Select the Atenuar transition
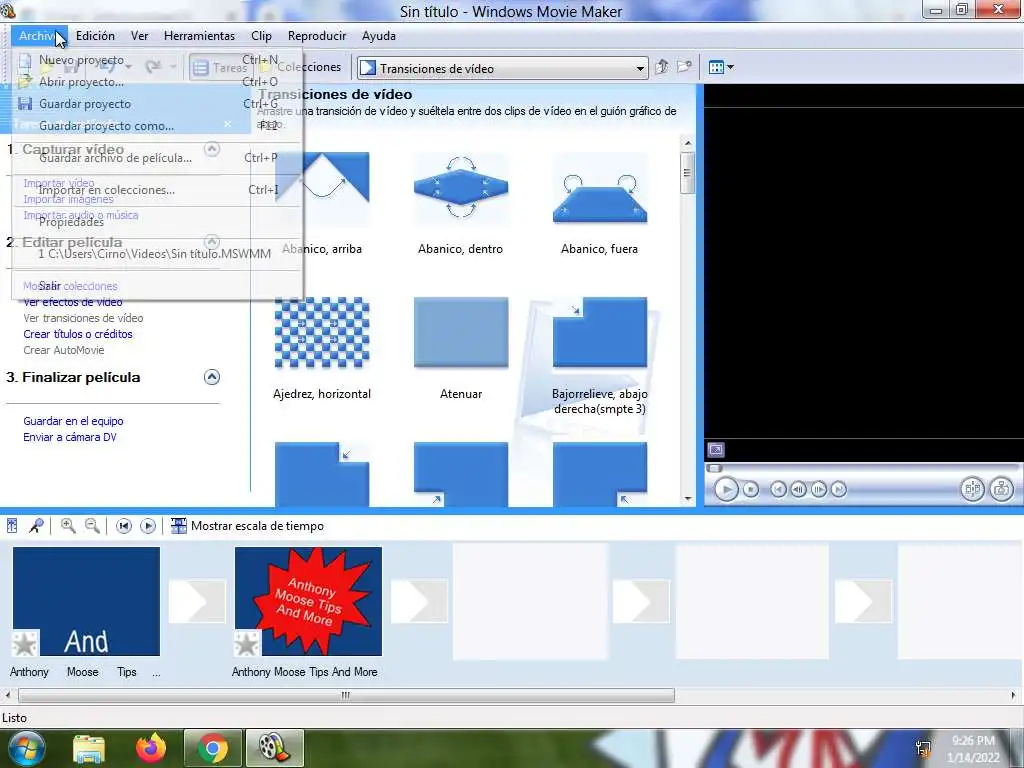Viewport: 1024px width, 768px height. tap(460, 347)
